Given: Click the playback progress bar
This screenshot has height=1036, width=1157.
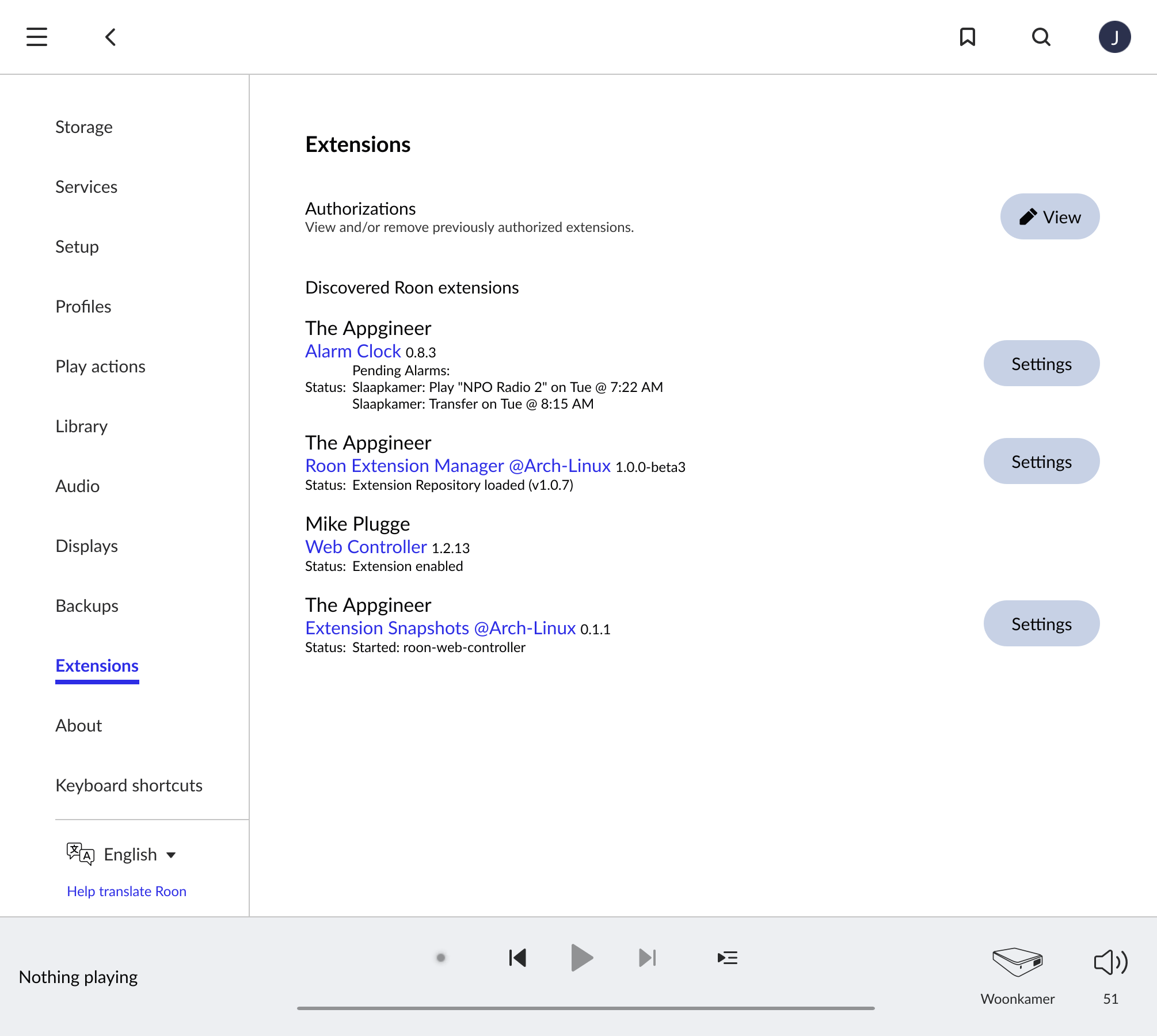Looking at the screenshot, I should [585, 1008].
